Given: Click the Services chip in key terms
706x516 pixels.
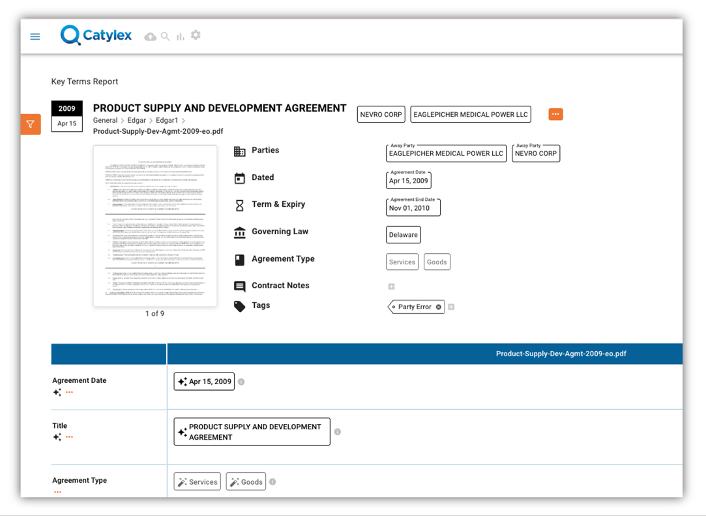Looking at the screenshot, I should 402,262.
